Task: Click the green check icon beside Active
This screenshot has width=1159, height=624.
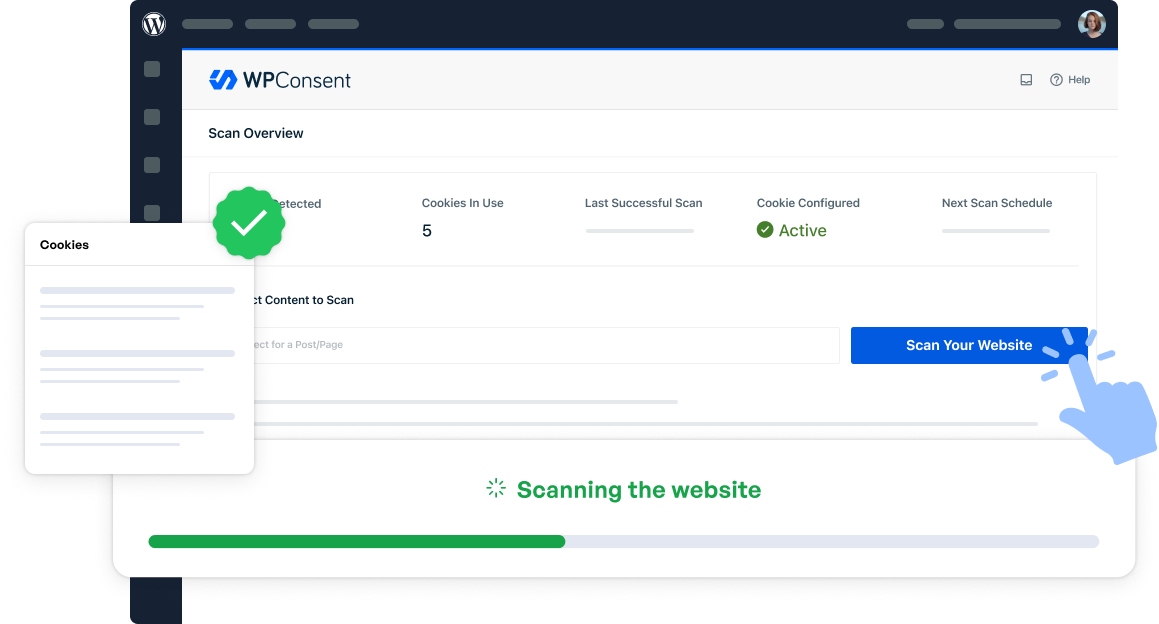Action: tap(765, 230)
